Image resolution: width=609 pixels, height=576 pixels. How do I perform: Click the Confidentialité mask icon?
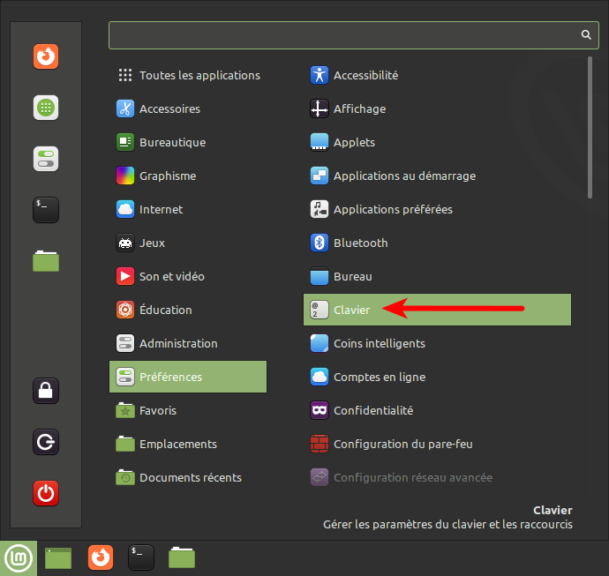[x=319, y=411]
